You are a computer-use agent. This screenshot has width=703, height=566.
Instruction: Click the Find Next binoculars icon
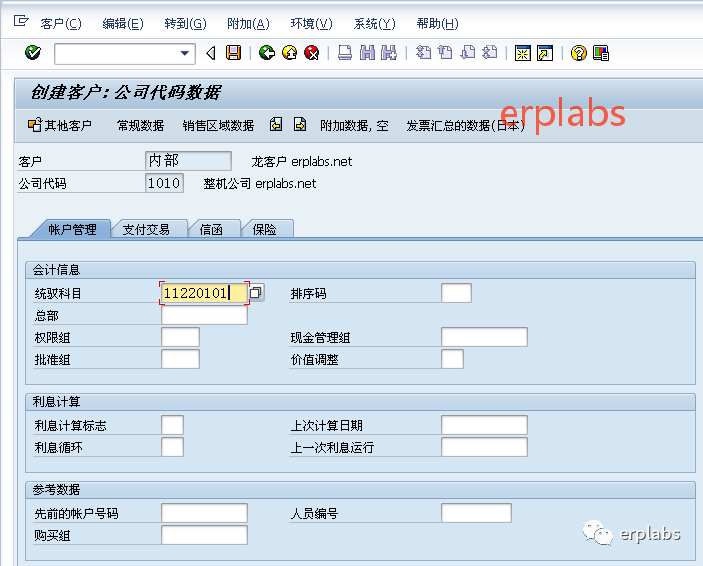click(x=389, y=53)
